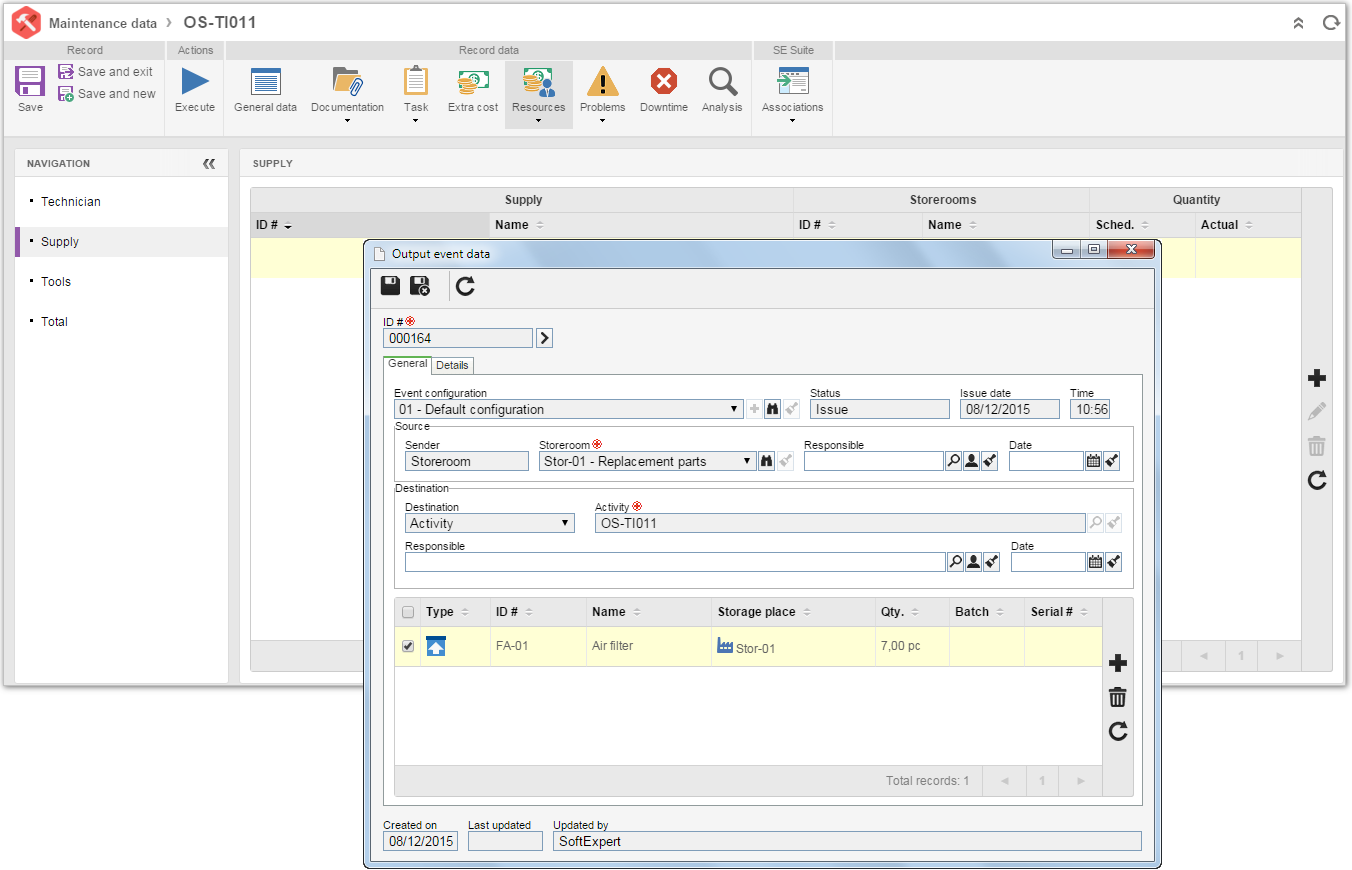
Task: Expand the Event configuration dropdown
Action: pyautogui.click(x=736, y=409)
